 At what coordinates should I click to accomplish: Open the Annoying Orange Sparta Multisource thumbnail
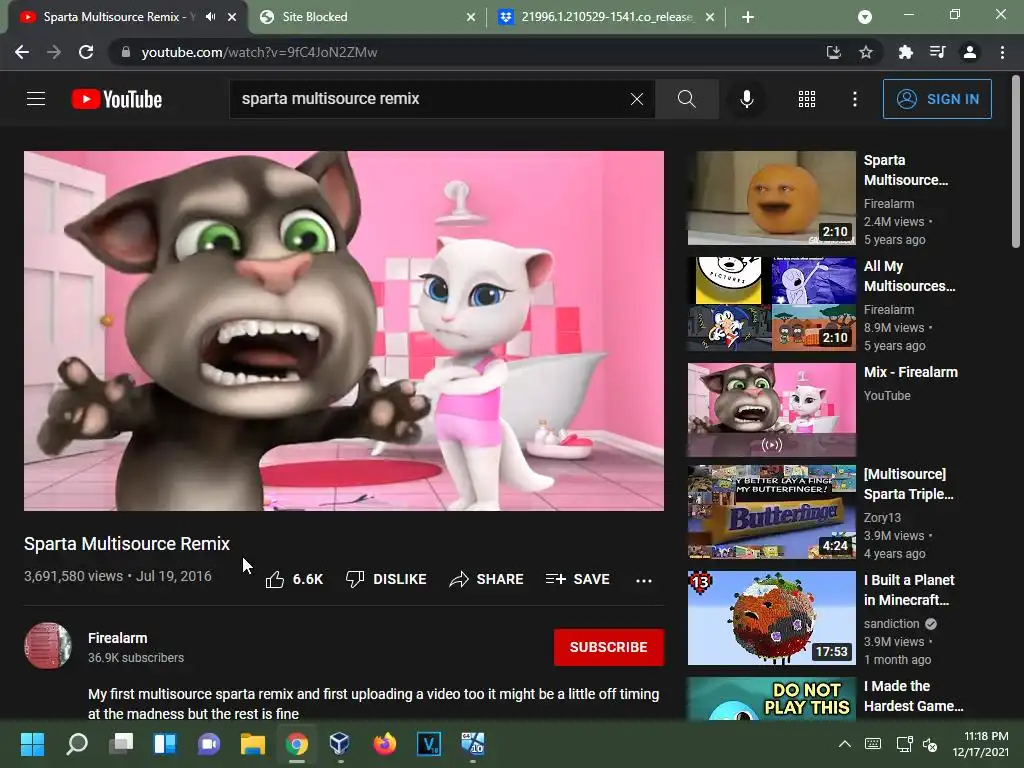[x=771, y=198]
